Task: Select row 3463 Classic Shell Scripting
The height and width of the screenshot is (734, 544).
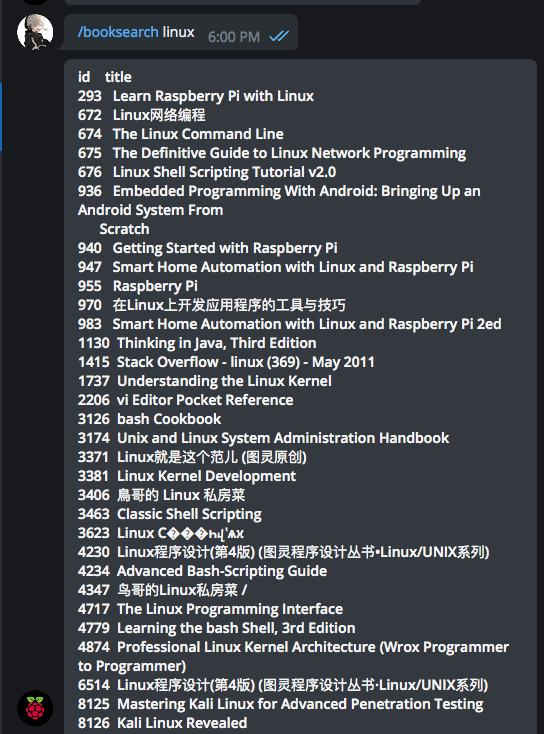Action: coord(169,514)
